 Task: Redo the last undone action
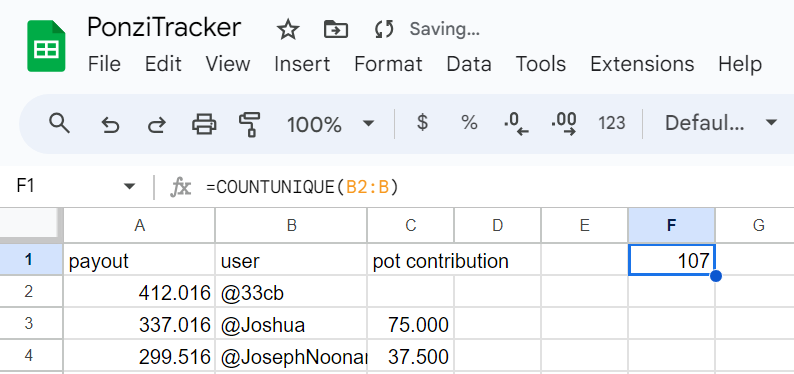(x=156, y=123)
